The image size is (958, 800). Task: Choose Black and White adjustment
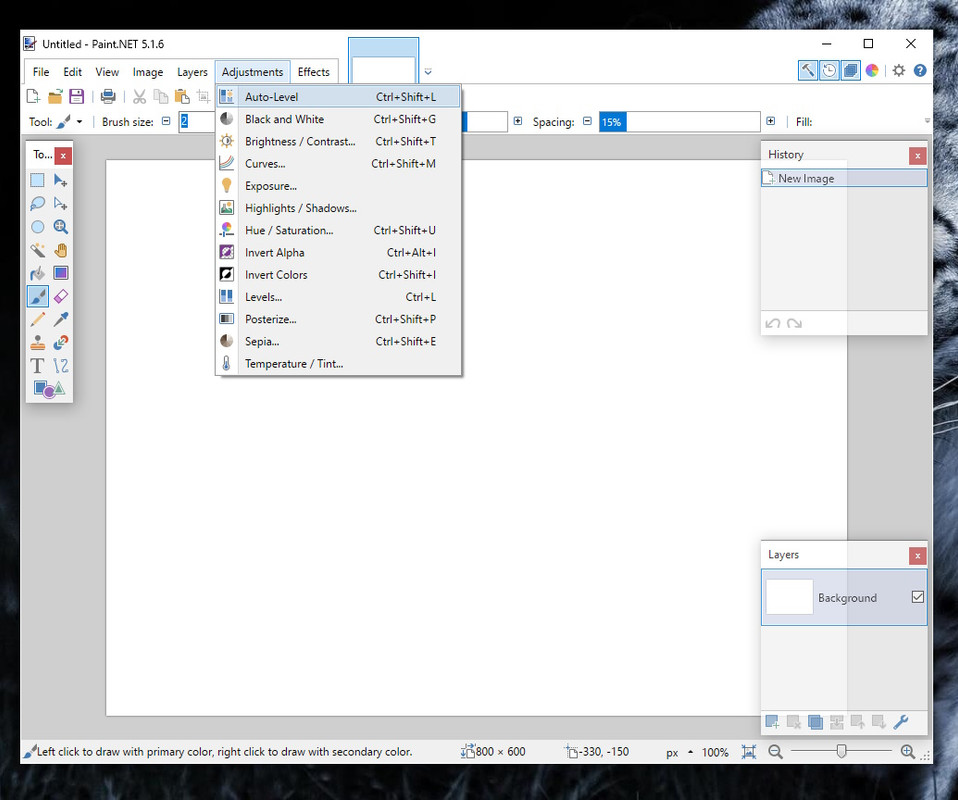coord(338,119)
